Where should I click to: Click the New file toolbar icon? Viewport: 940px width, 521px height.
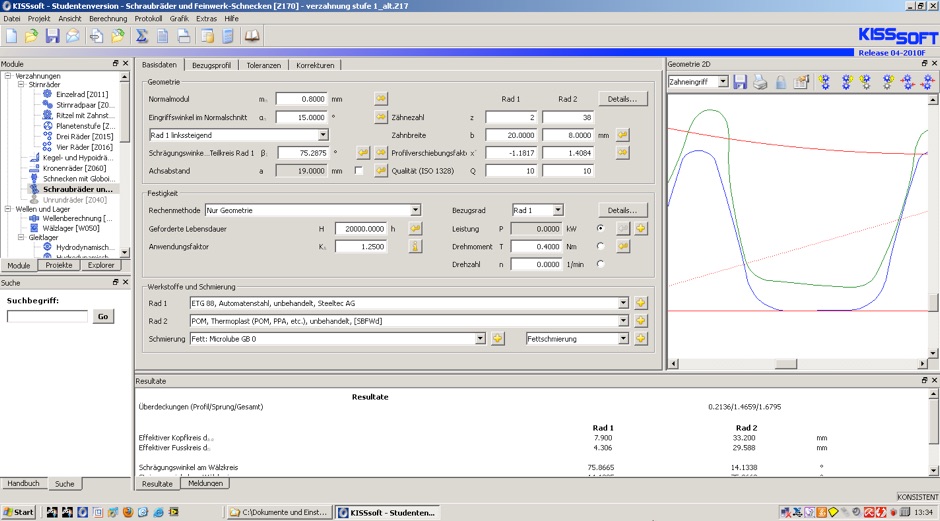point(11,36)
